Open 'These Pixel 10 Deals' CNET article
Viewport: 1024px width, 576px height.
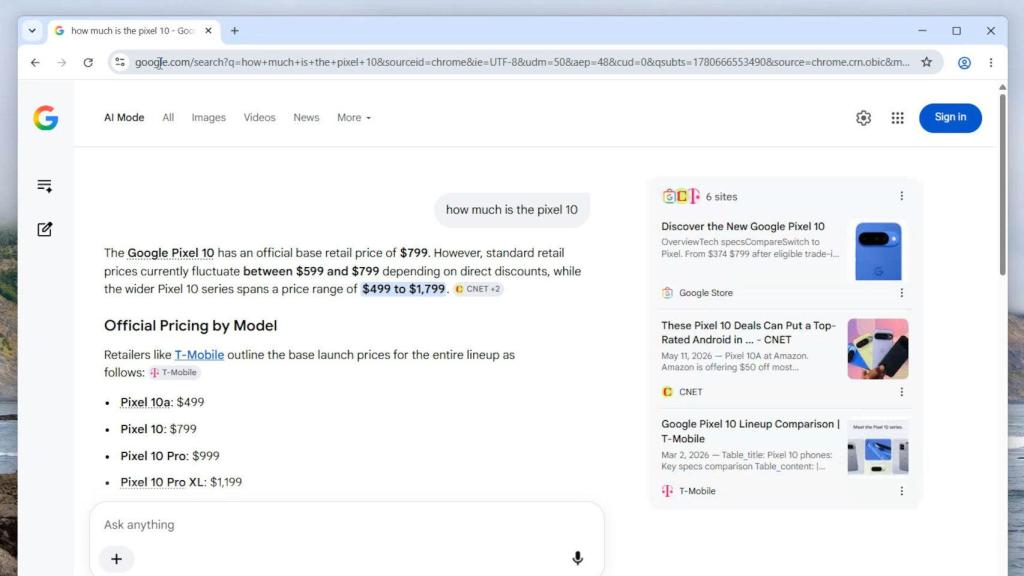(748, 332)
